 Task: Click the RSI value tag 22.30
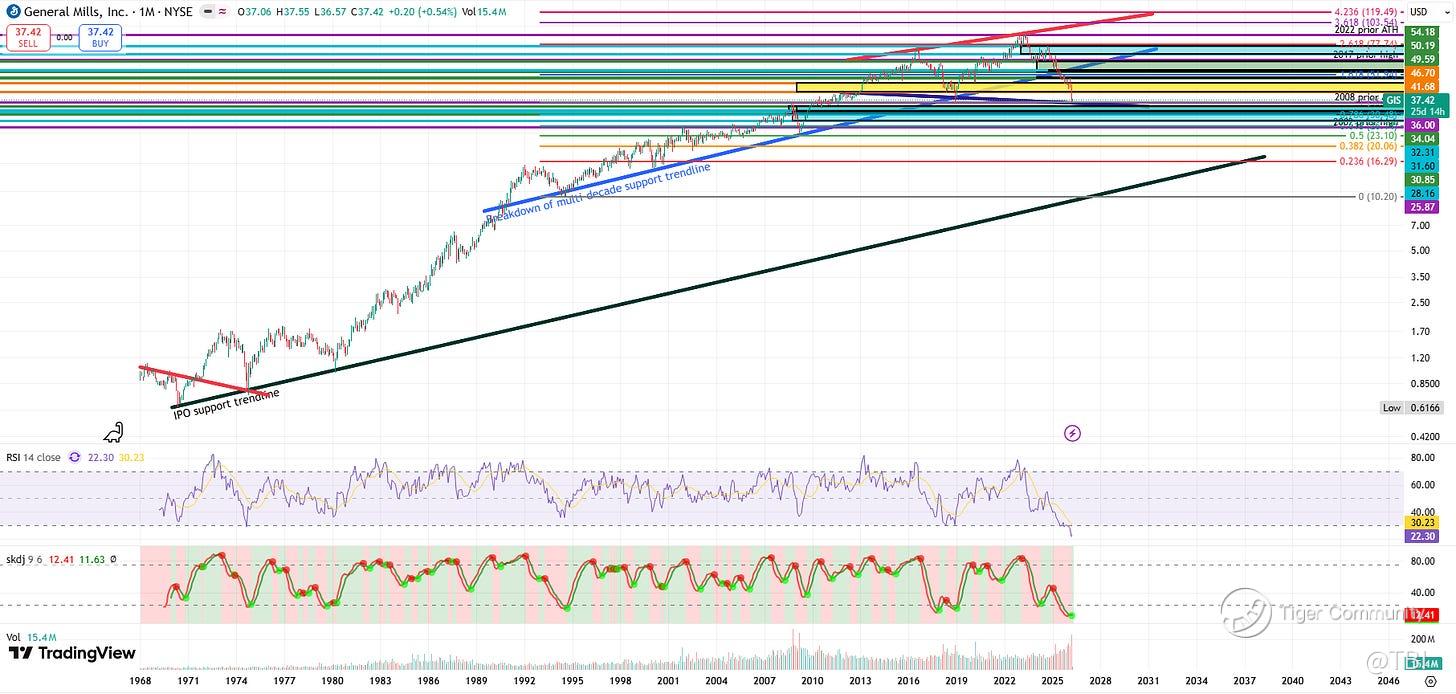1421,535
